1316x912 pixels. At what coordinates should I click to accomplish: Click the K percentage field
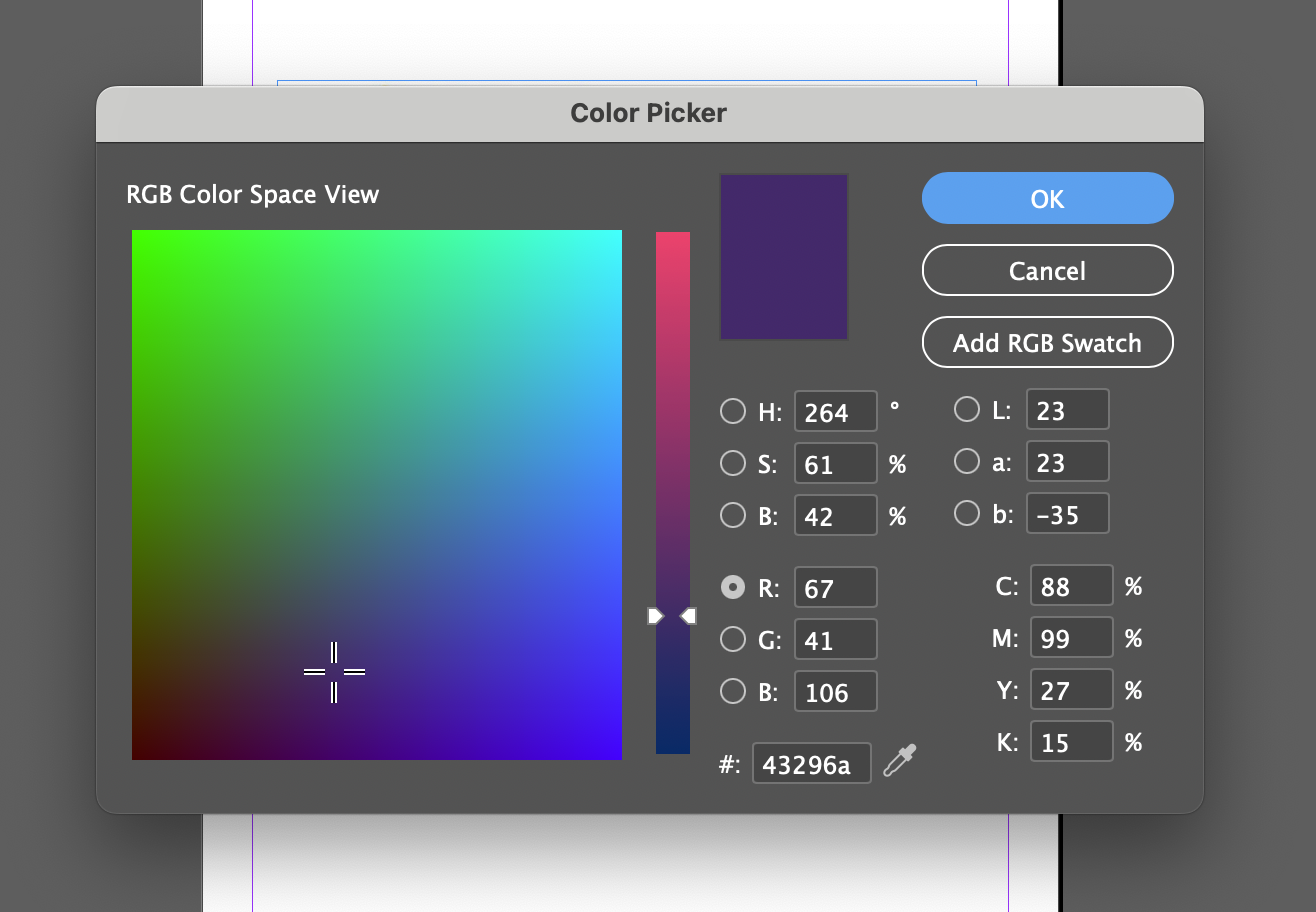[x=1071, y=741]
